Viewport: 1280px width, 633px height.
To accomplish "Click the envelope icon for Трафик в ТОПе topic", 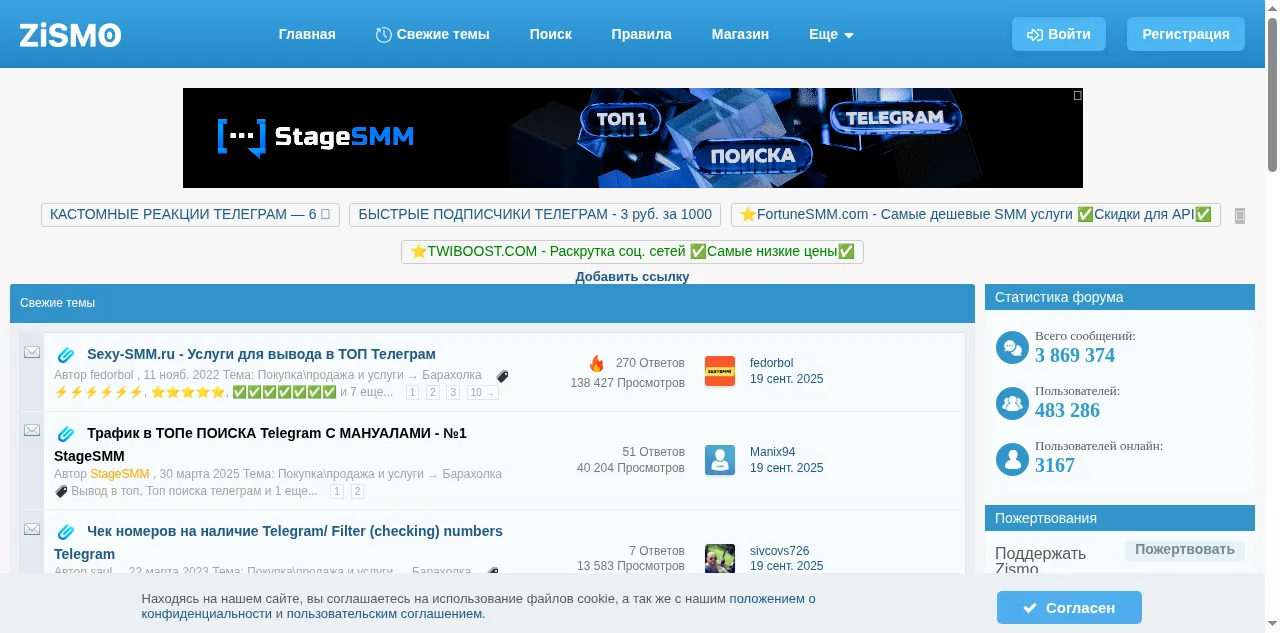I will (x=32, y=430).
